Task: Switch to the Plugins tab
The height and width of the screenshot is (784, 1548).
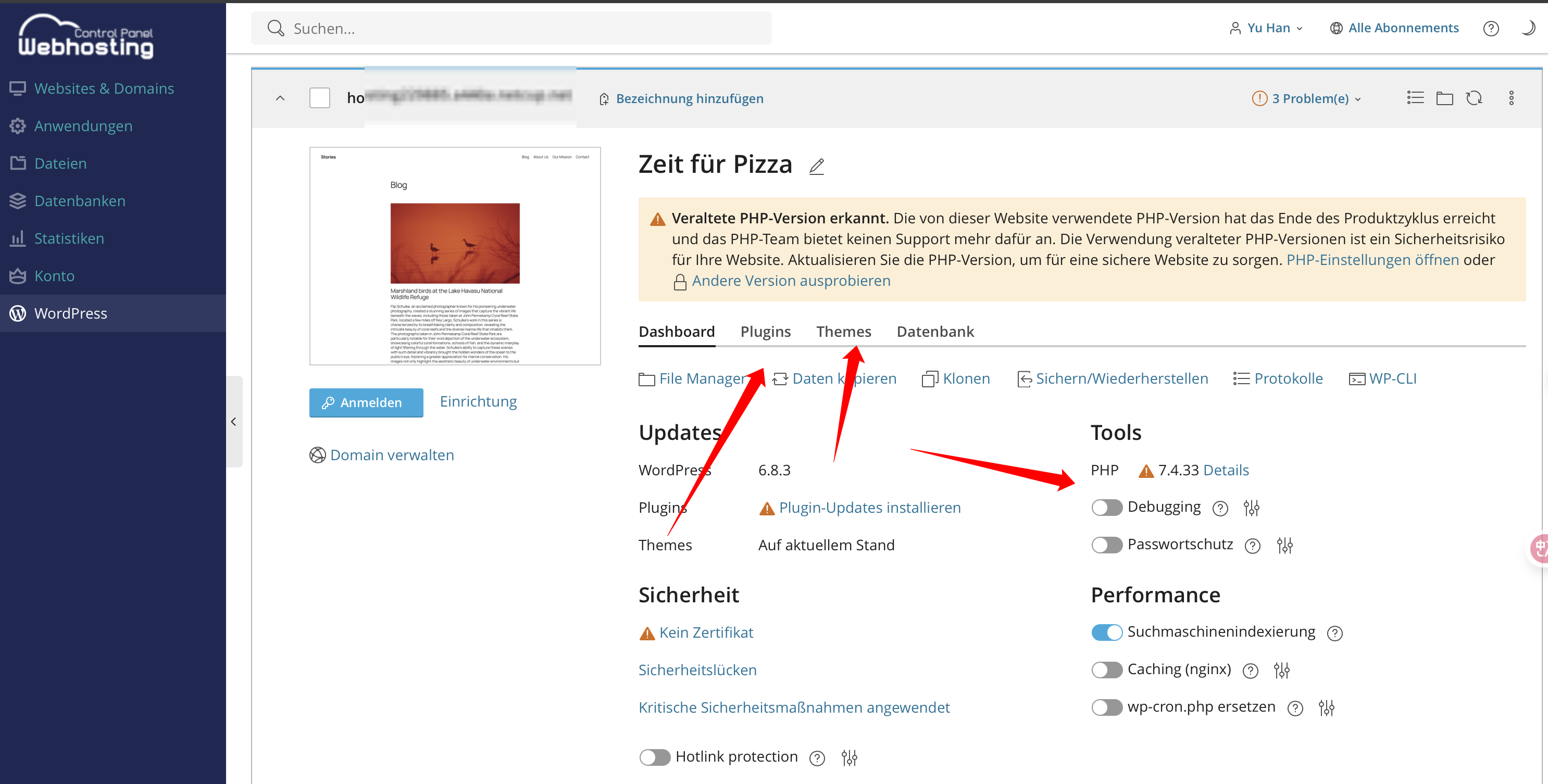Action: pos(765,332)
